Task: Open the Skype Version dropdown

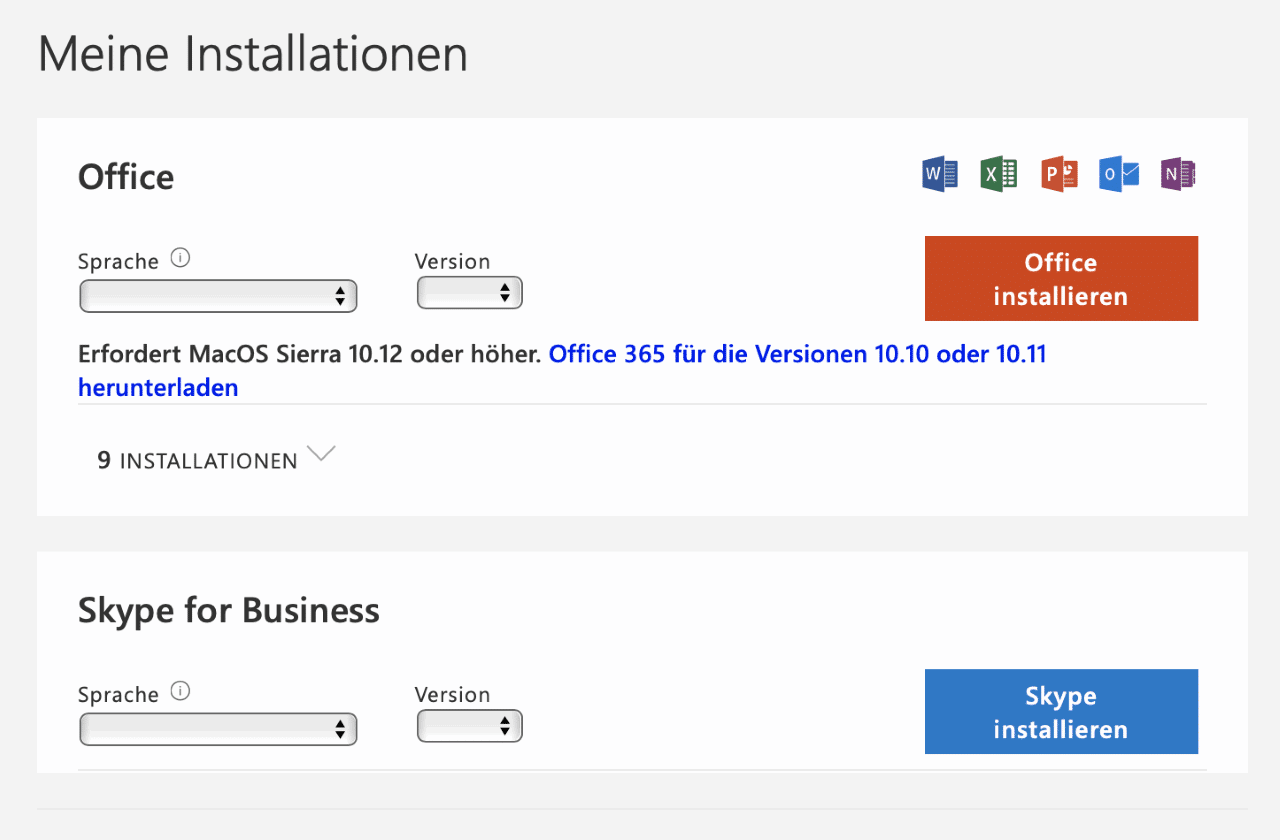Action: tap(469, 726)
